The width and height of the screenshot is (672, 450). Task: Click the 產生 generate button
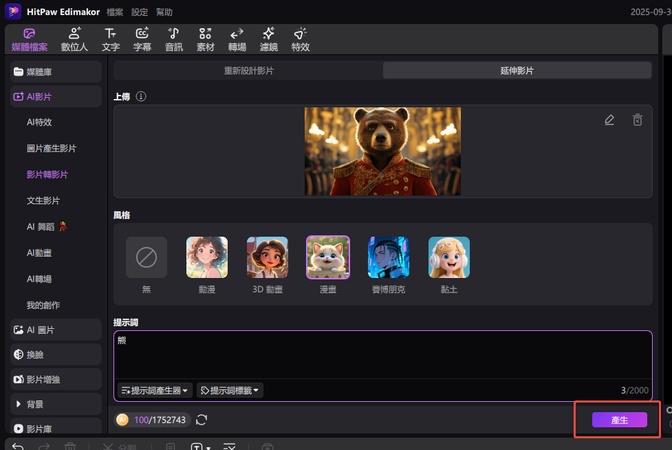(x=619, y=420)
